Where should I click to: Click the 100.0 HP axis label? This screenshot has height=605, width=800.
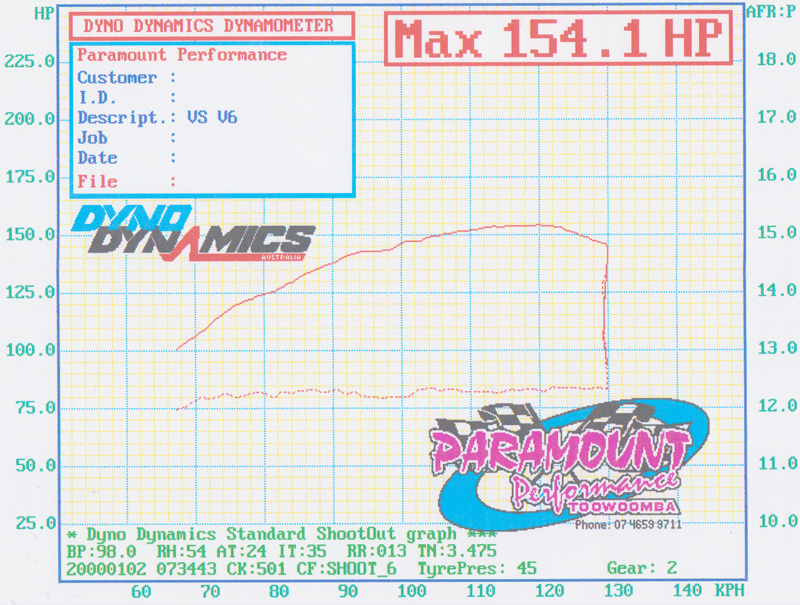(x=30, y=349)
